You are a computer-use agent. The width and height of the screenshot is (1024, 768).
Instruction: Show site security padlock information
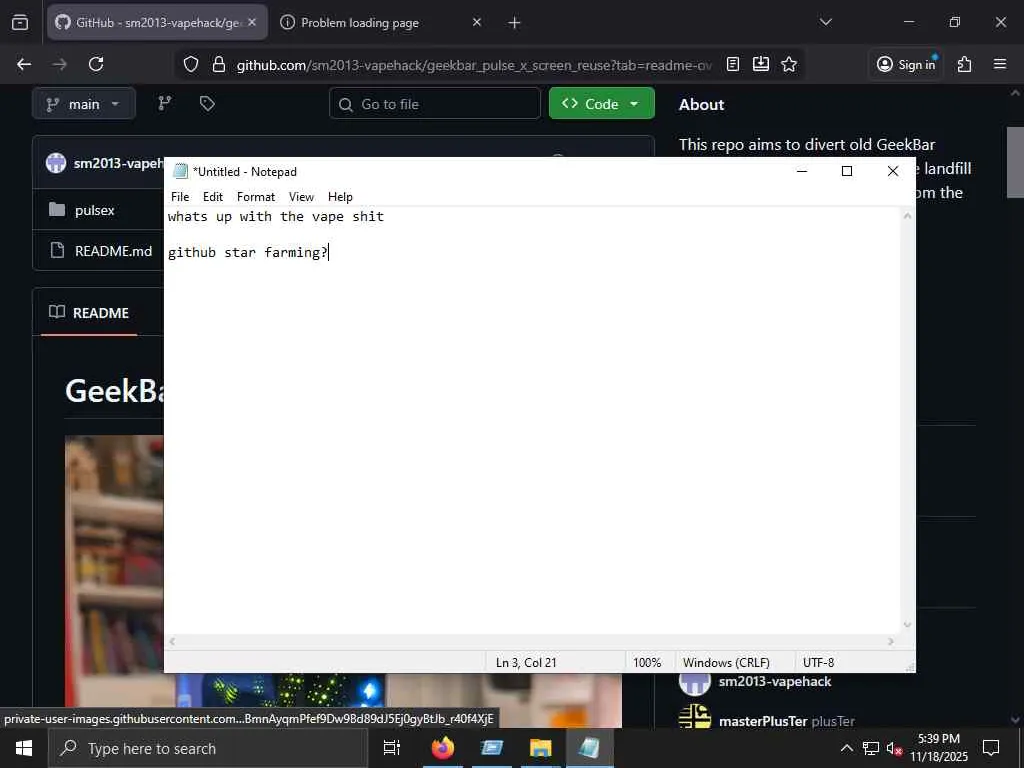(219, 64)
